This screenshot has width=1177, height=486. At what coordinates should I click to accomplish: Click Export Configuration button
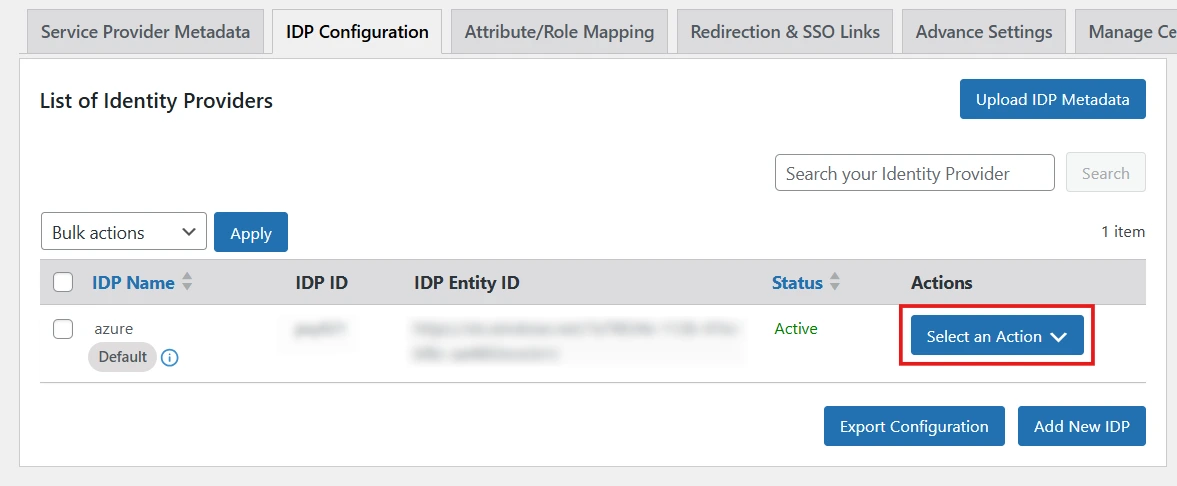[914, 426]
